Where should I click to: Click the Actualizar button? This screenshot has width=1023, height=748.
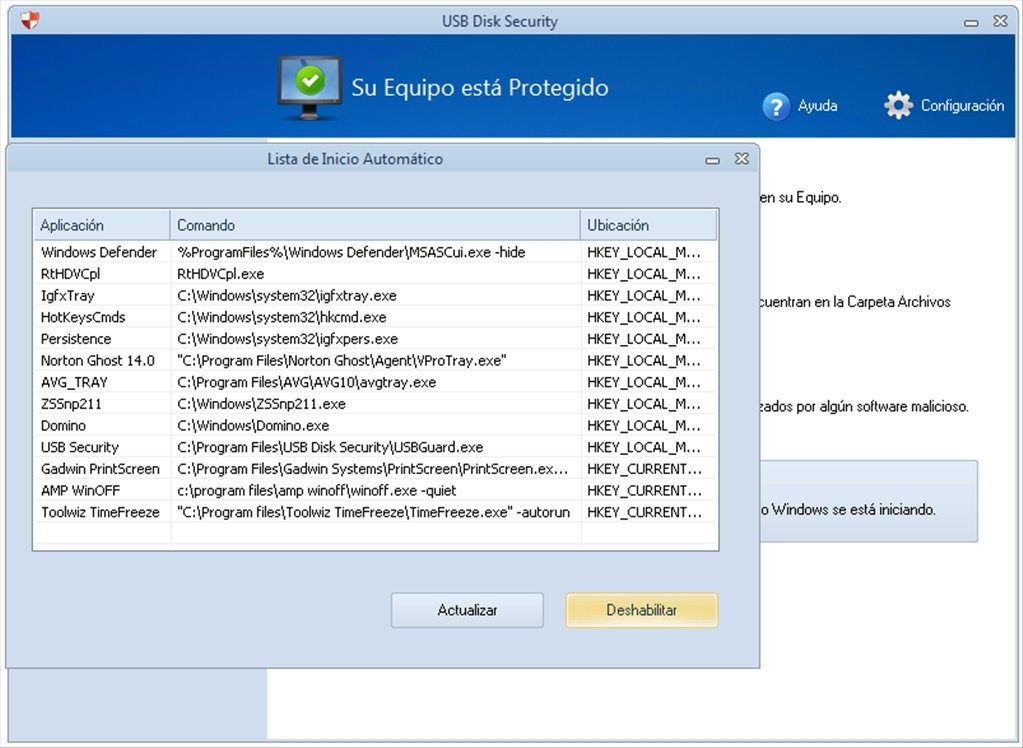467,610
